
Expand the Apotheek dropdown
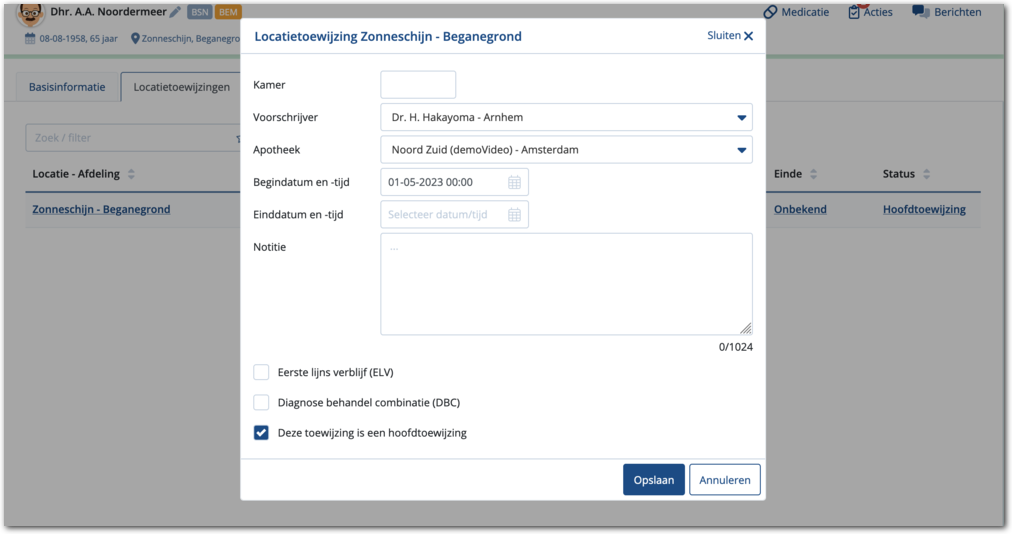(x=741, y=151)
